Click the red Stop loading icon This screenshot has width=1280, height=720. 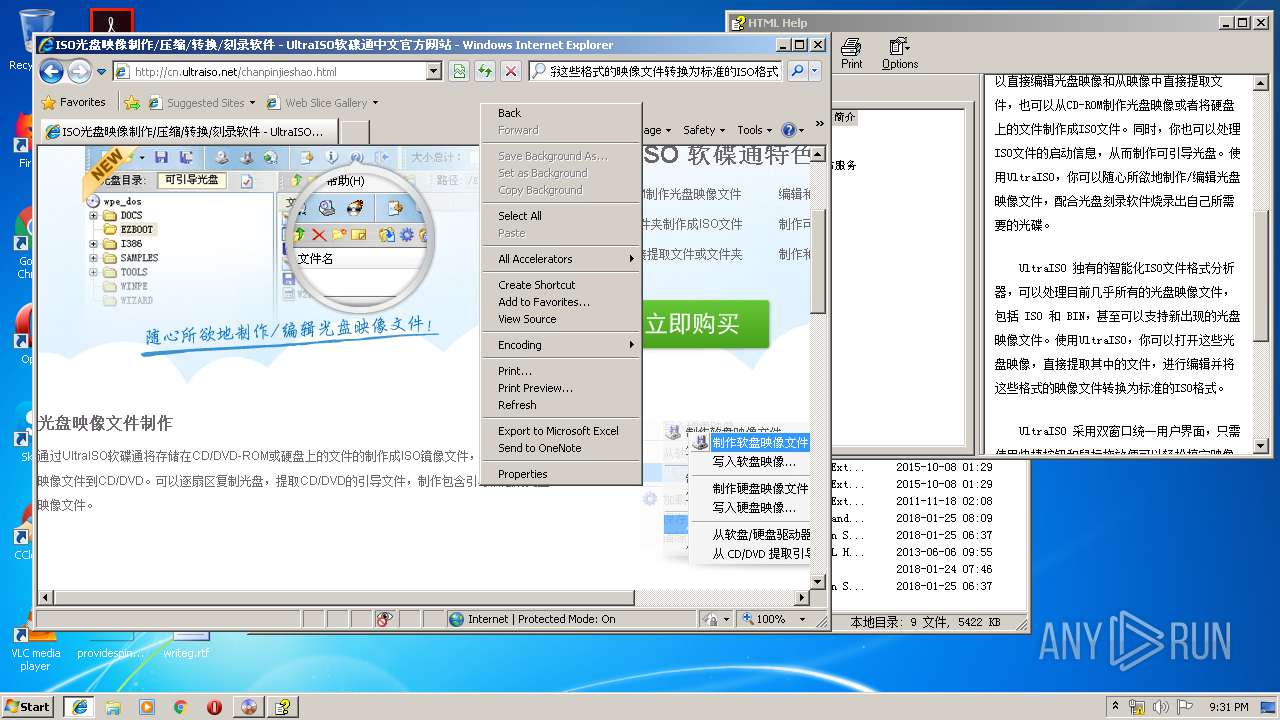point(511,71)
